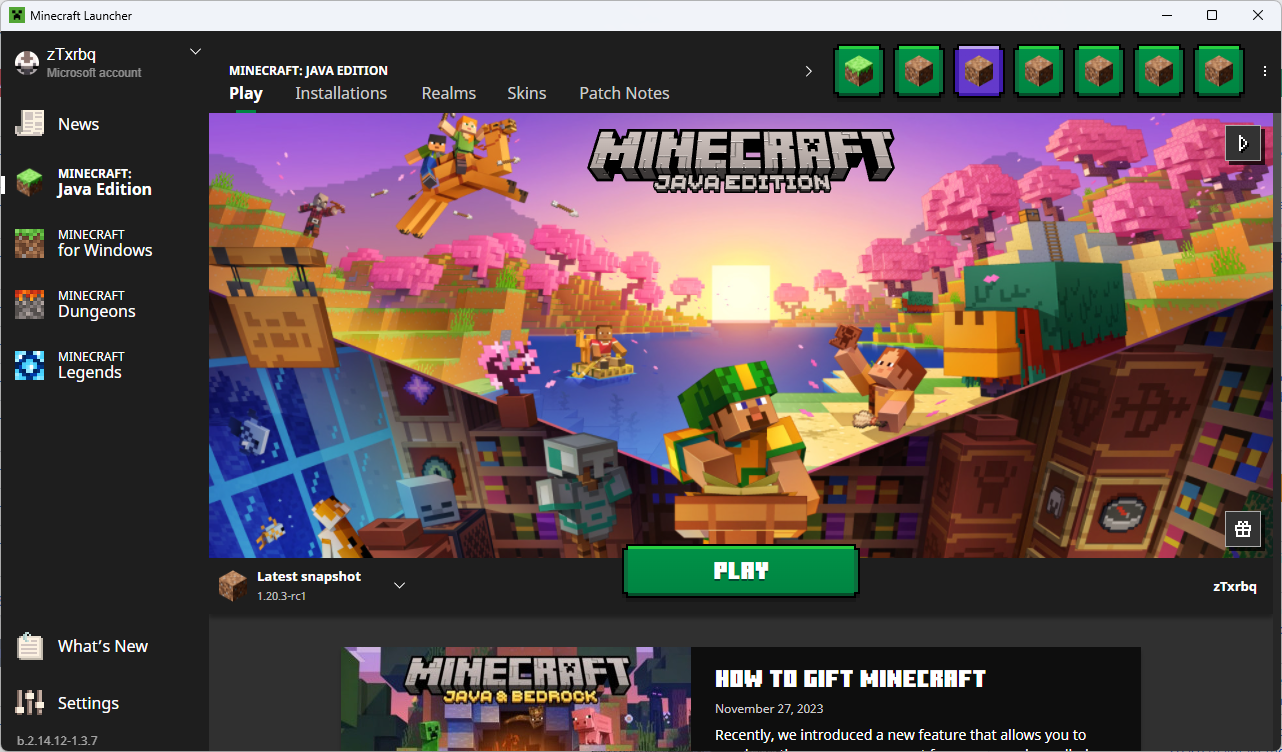Open the Latest snapshot version dropdown

pyautogui.click(x=399, y=585)
